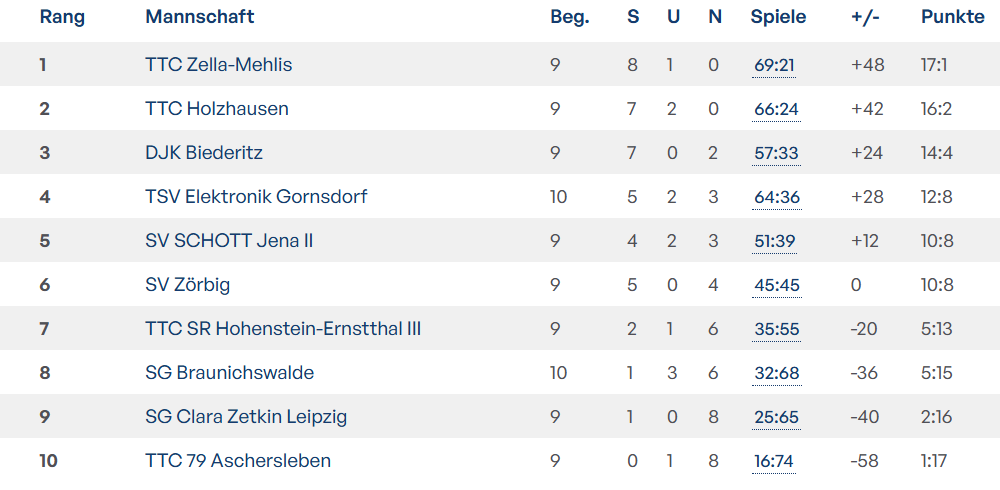Click the Mannschaft column header

[x=199, y=17]
